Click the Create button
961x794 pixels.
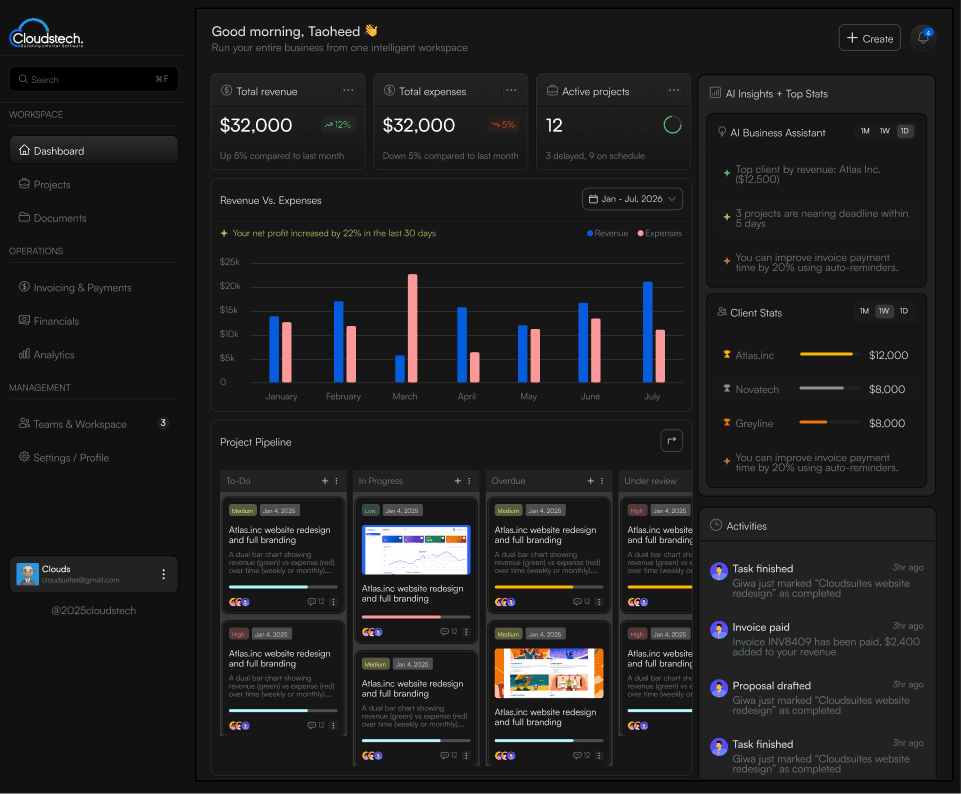pos(869,38)
